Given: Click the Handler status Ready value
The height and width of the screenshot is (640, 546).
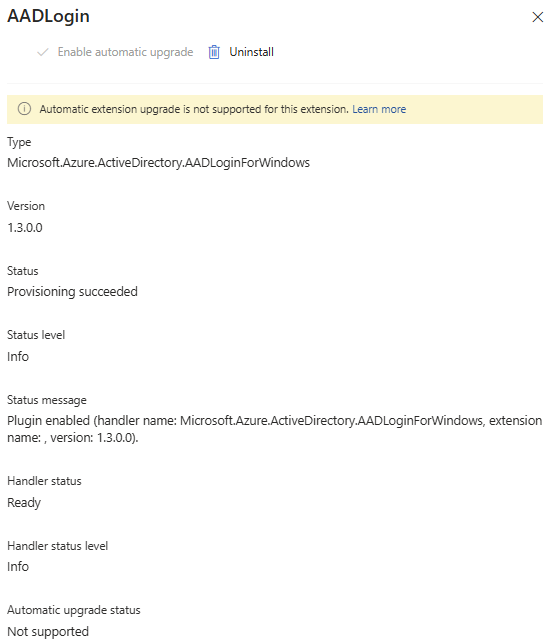Looking at the screenshot, I should pos(24,503).
